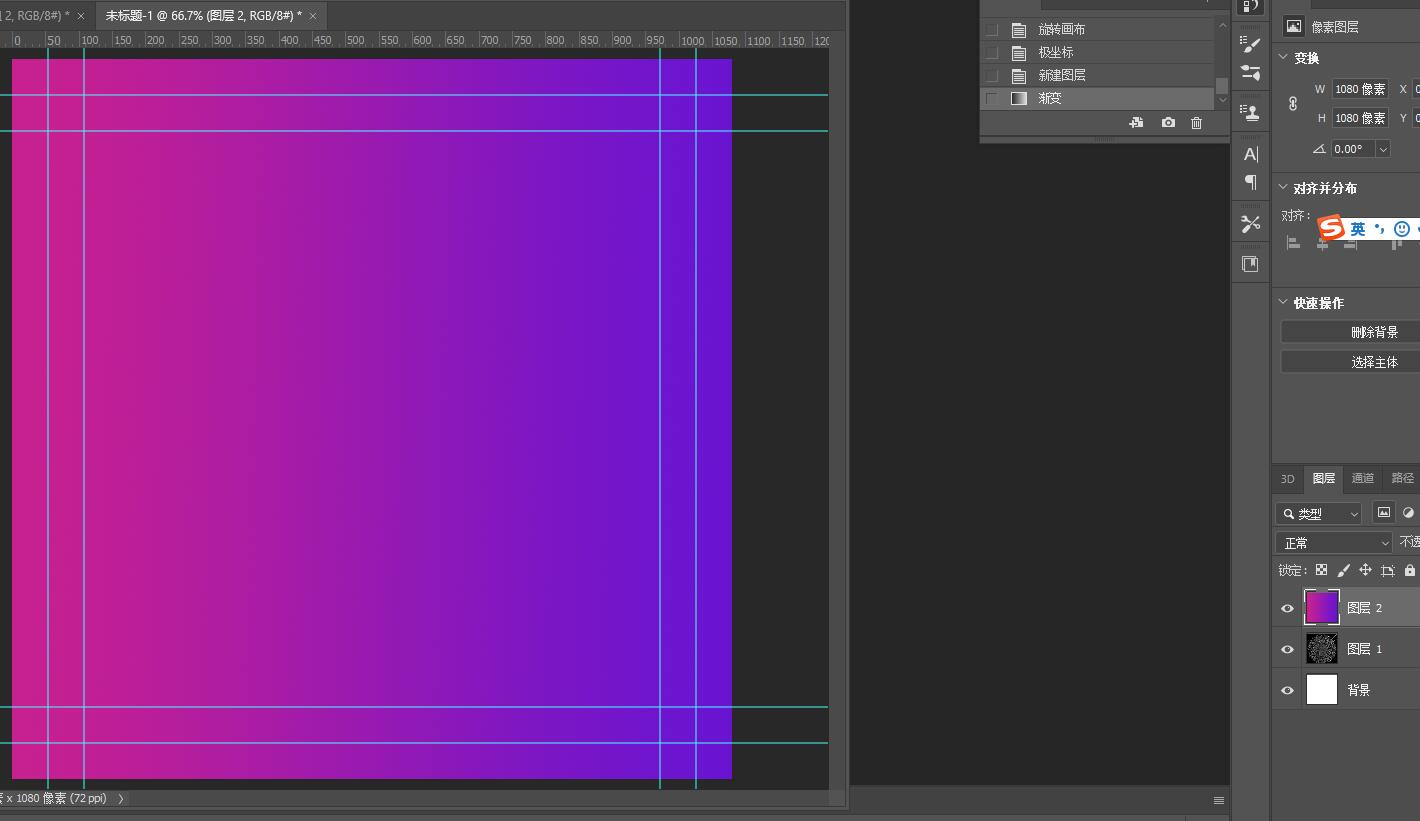Click the W width input field

click(1360, 89)
